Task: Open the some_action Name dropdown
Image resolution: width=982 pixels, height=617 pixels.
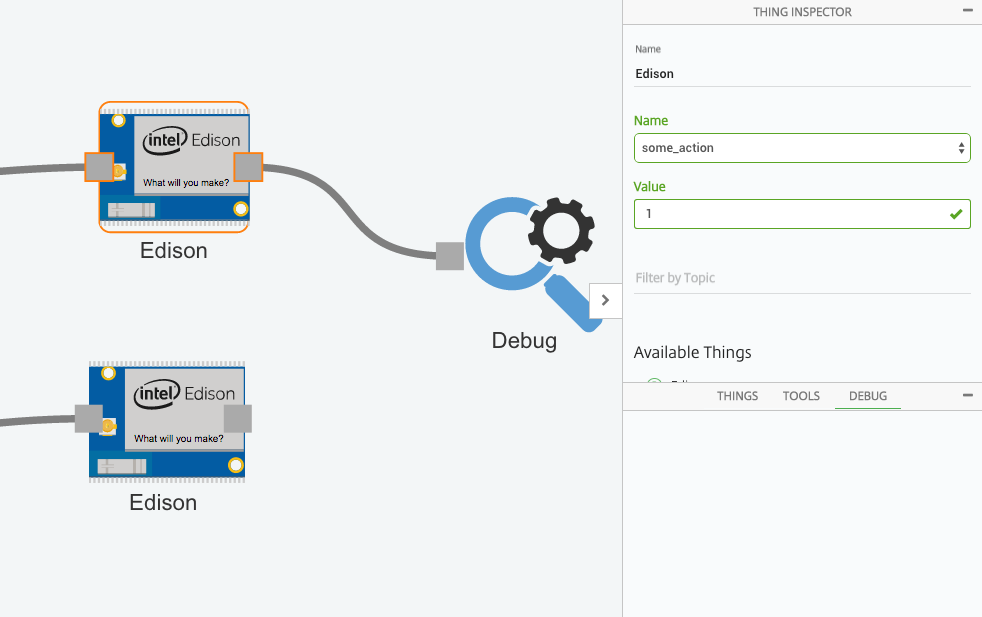Action: 802,148
